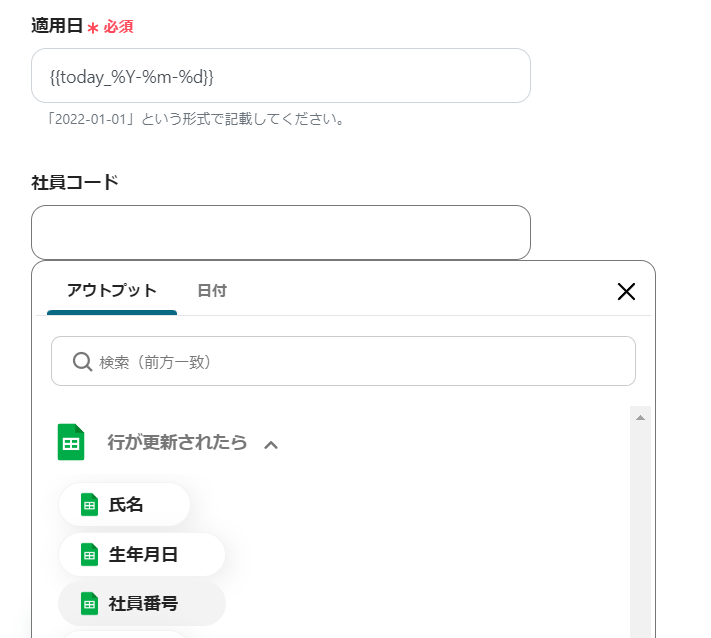
Task: Click the 行が更新されたら section title
Action: [177, 442]
